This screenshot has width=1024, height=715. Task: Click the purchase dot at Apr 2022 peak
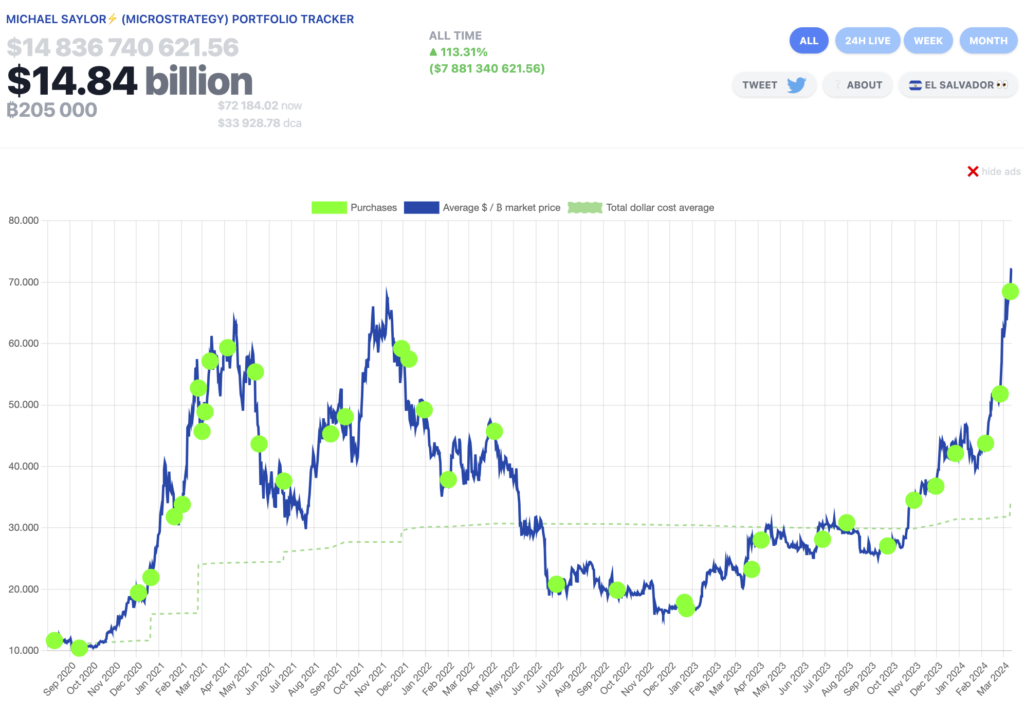point(494,431)
